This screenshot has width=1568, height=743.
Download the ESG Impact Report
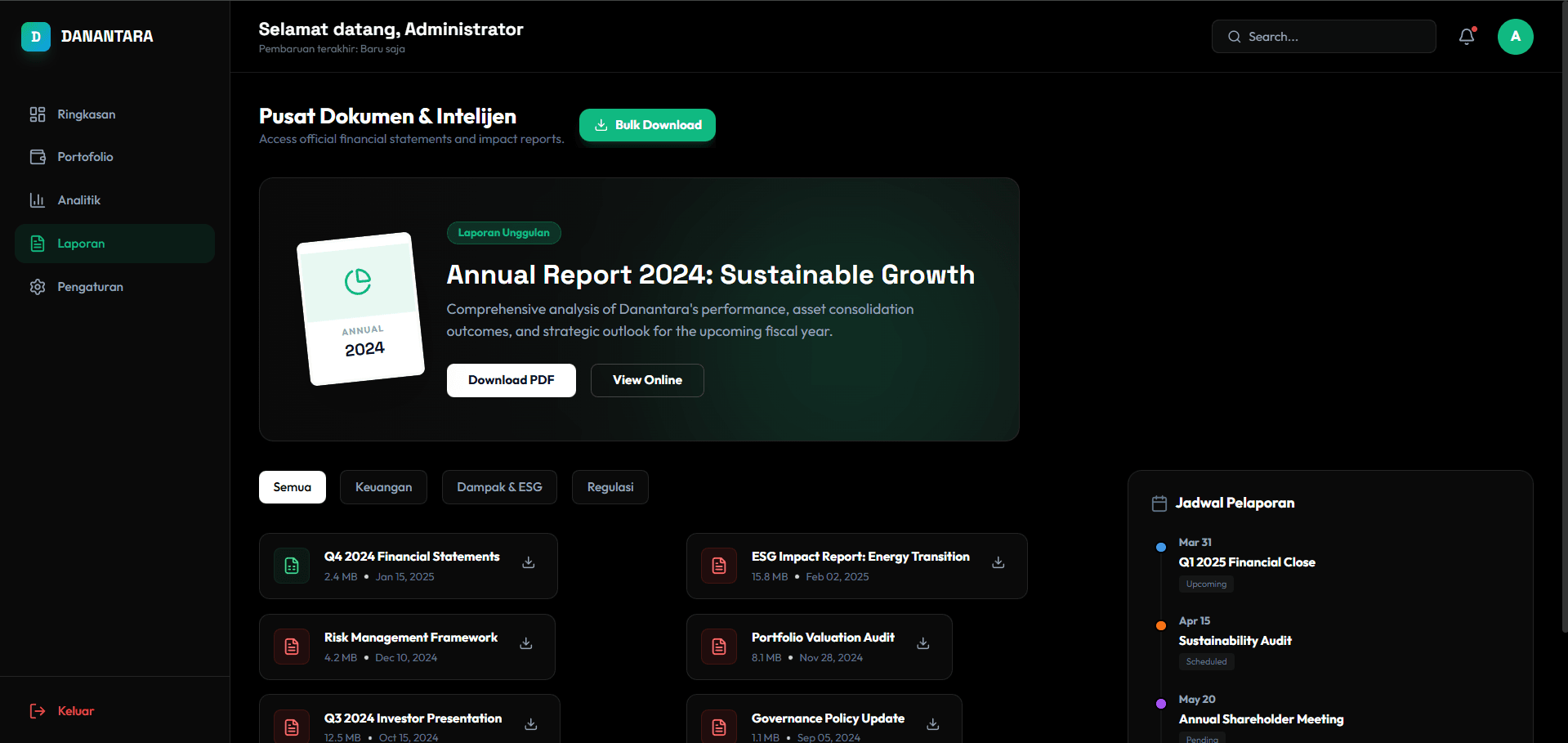click(998, 562)
